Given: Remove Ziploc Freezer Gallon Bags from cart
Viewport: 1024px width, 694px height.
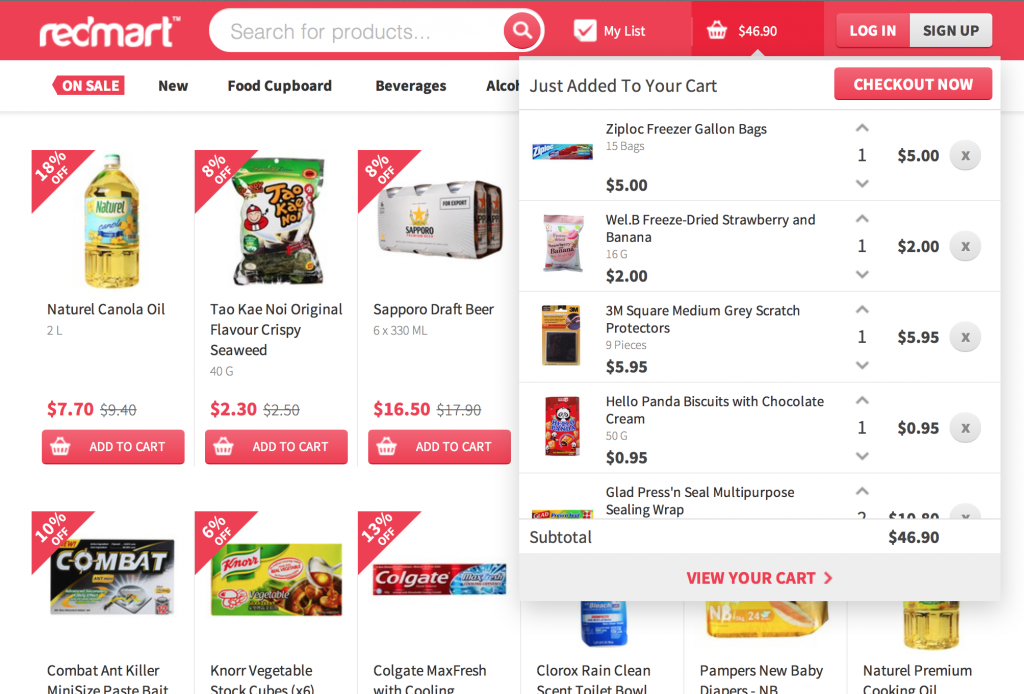Looking at the screenshot, I should pos(965,155).
